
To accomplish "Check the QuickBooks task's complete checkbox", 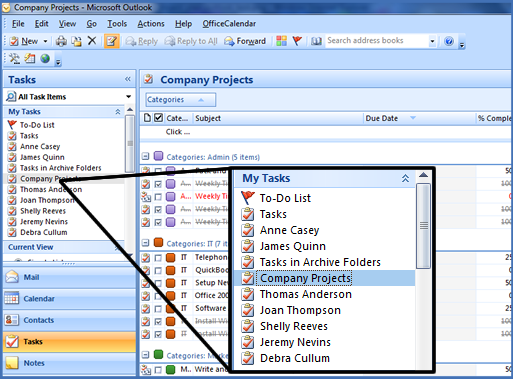I will click(x=158, y=270).
